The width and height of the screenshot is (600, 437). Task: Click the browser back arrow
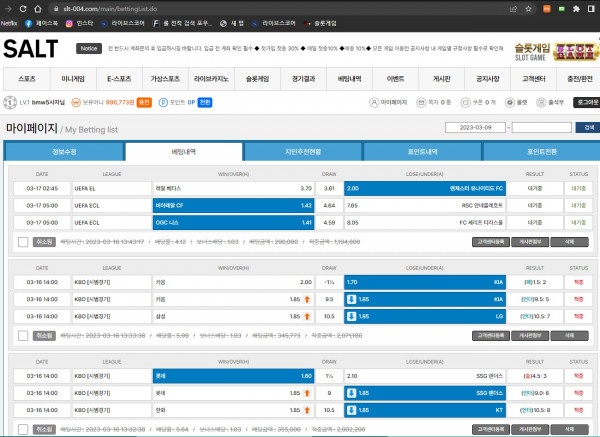(x=8, y=7)
